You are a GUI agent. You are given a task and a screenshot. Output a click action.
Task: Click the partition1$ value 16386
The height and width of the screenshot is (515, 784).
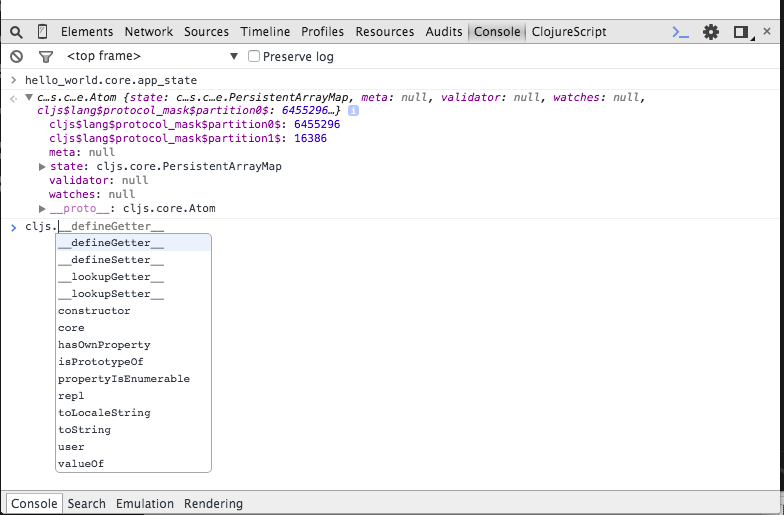pos(310,138)
